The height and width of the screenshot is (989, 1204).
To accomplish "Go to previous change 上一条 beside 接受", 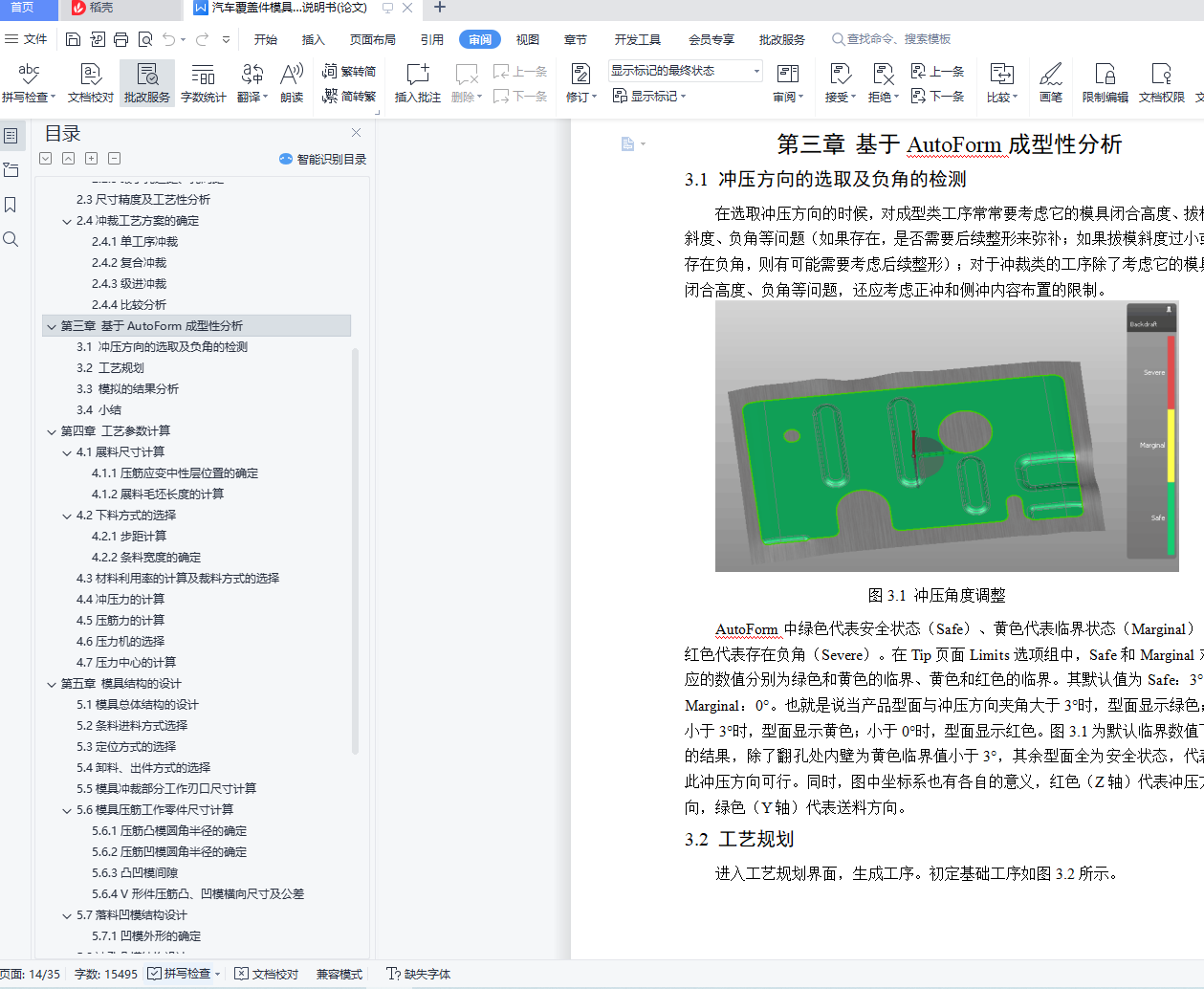I will pos(937,71).
